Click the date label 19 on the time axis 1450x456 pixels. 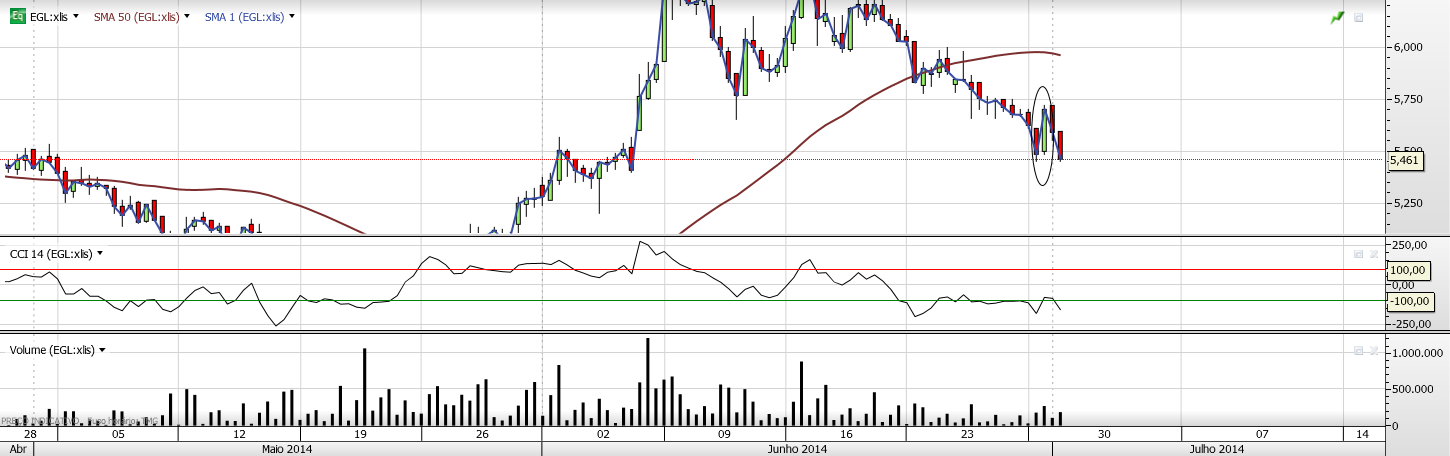click(x=360, y=435)
